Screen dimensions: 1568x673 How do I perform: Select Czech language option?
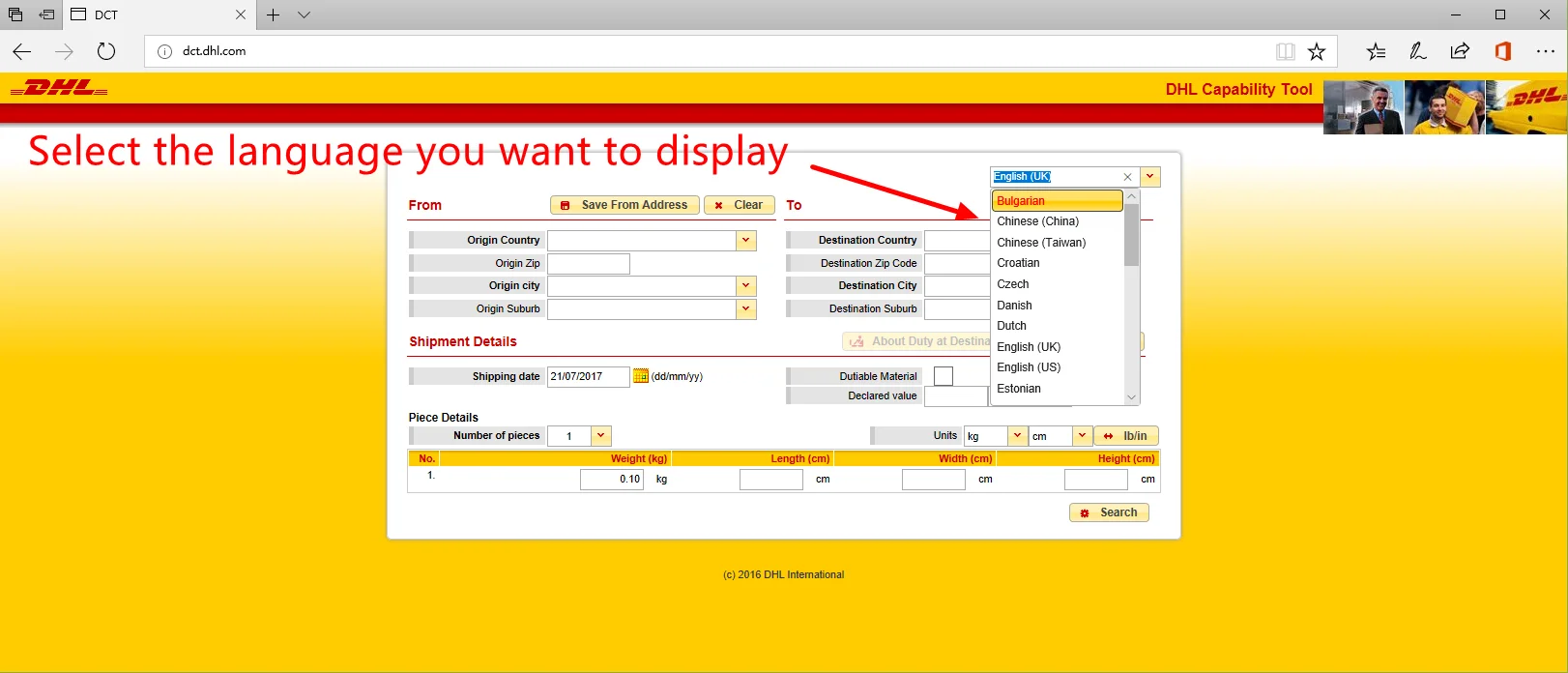point(1058,284)
